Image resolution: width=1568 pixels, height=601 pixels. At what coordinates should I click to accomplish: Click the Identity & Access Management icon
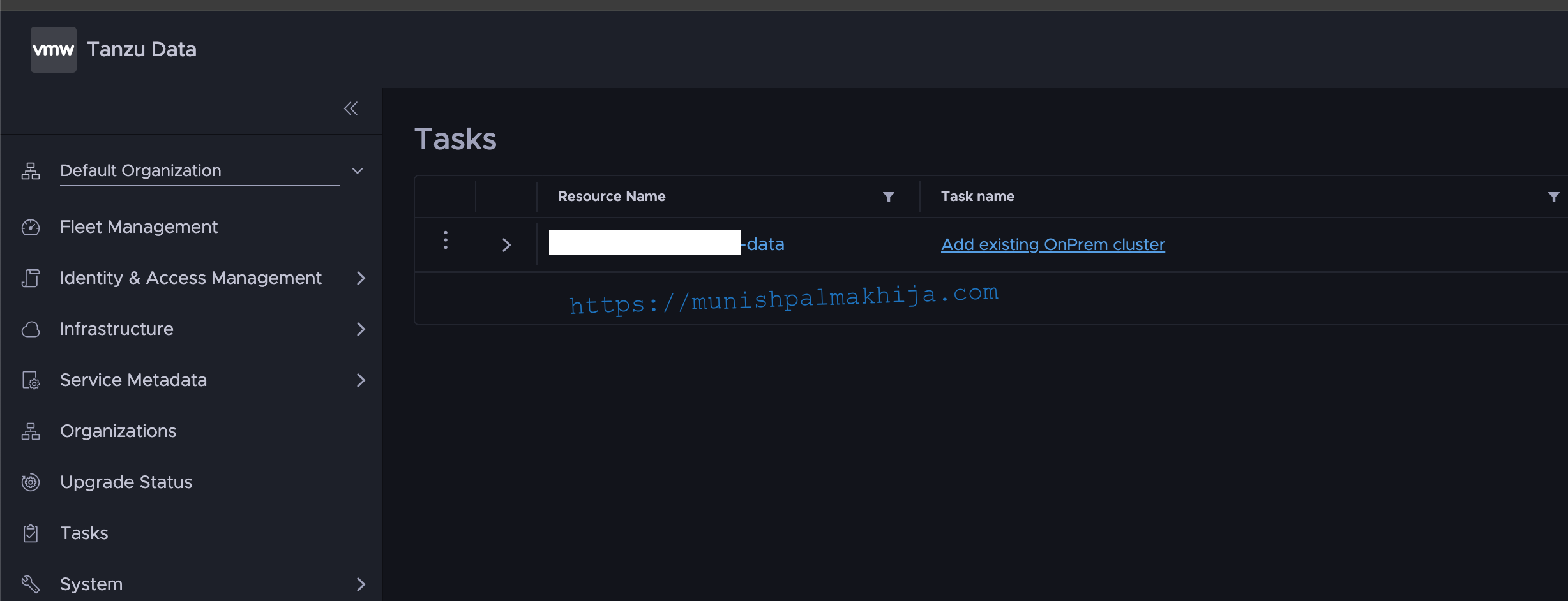(x=31, y=278)
